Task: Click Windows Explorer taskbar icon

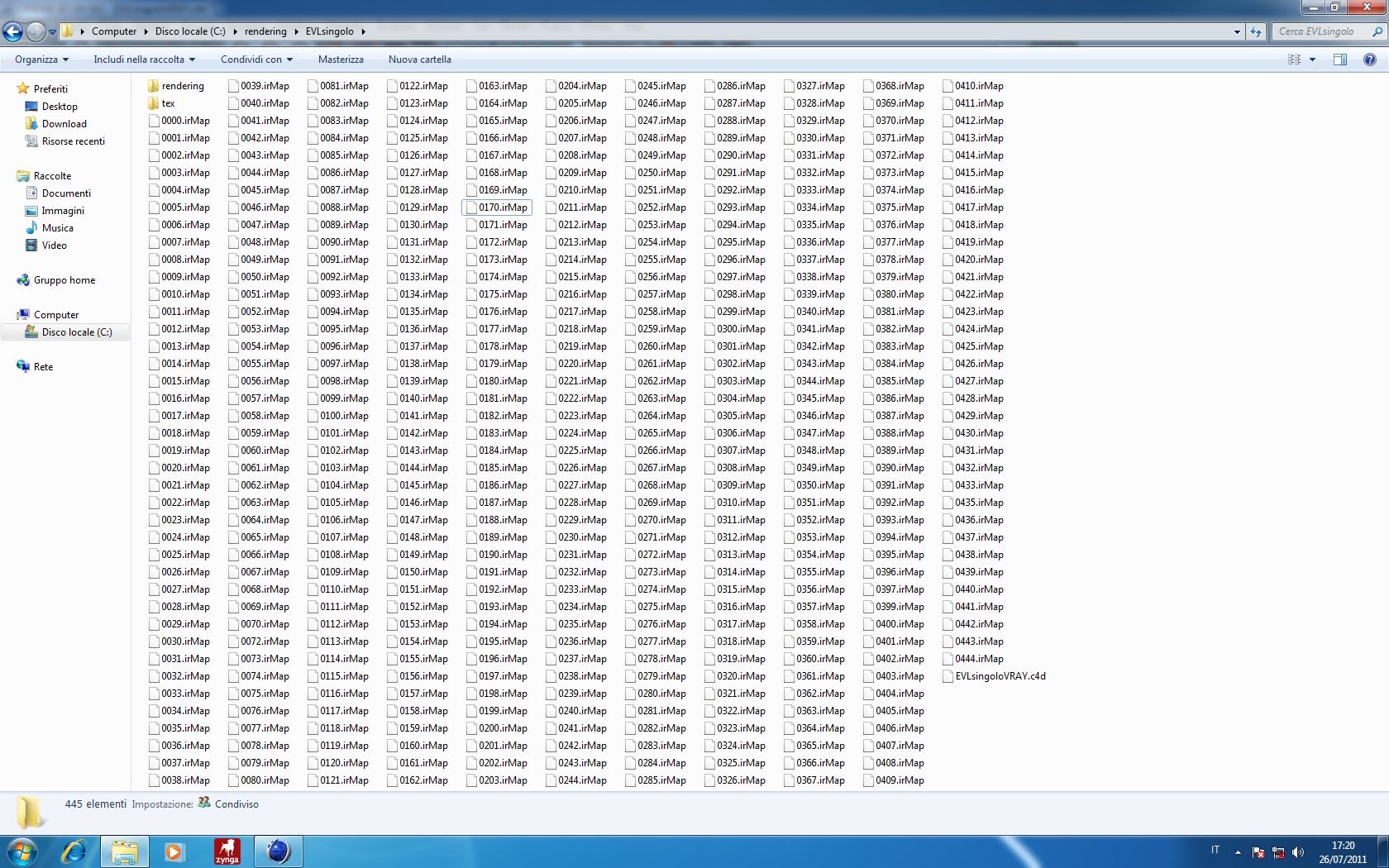Action: coord(125,851)
